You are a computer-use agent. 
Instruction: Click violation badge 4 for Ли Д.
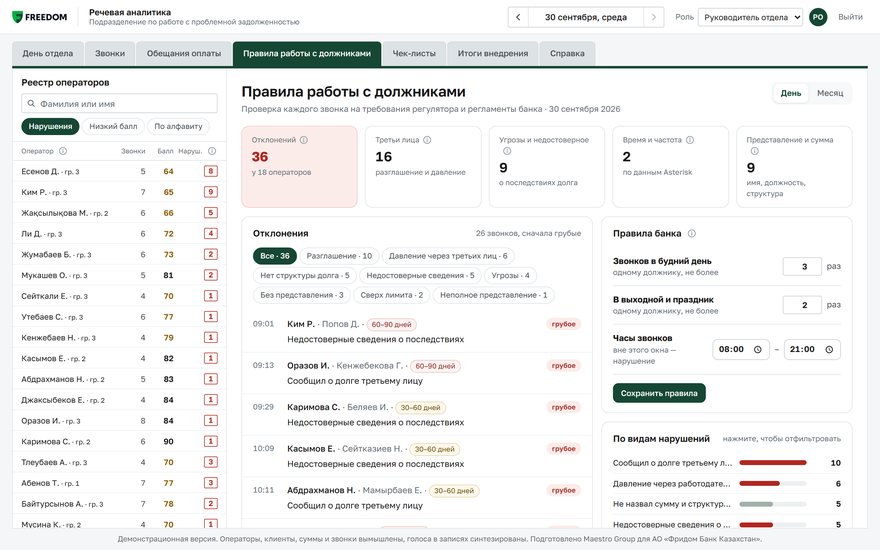(x=210, y=233)
